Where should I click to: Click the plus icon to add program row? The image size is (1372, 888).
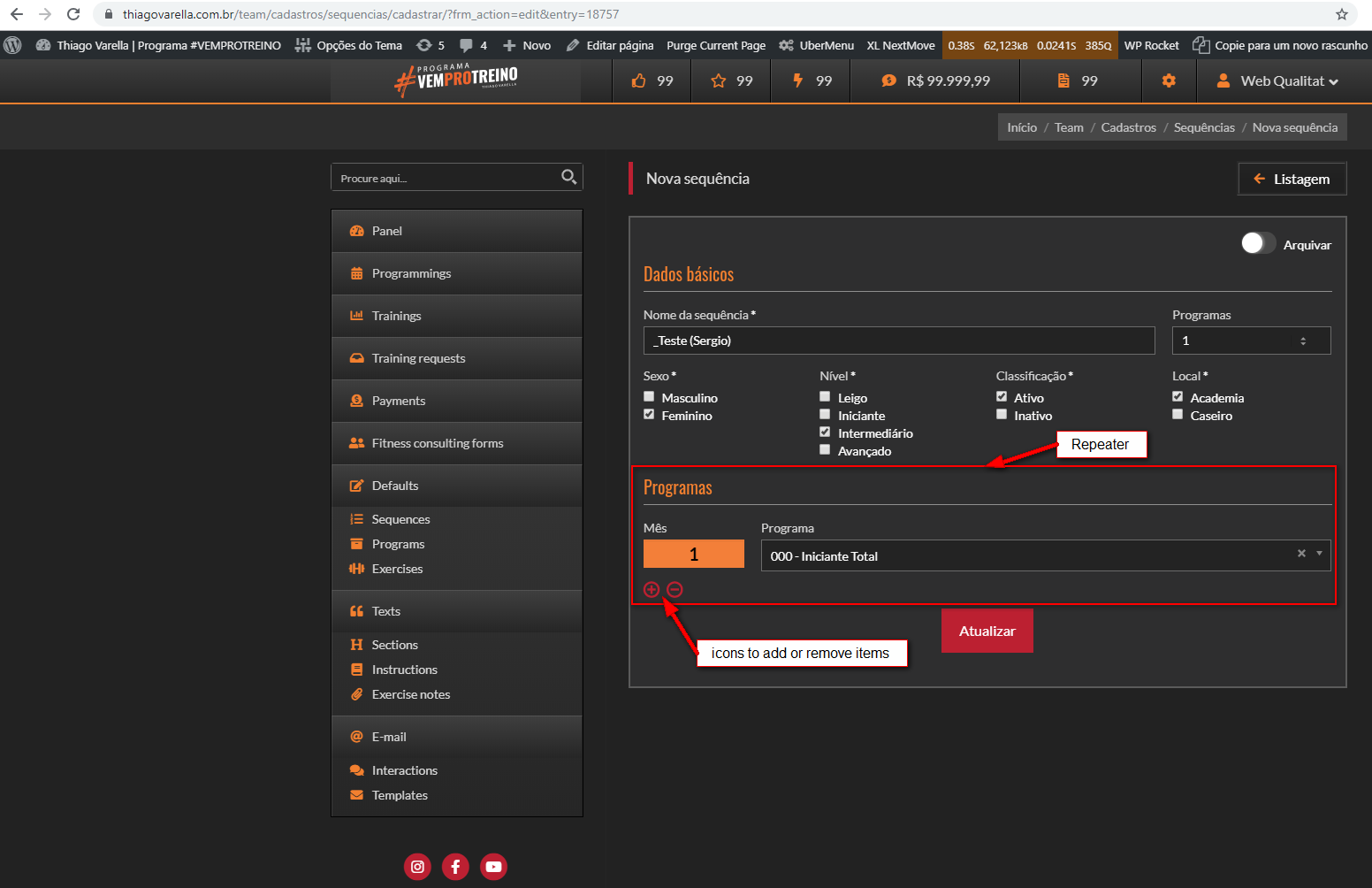tap(652, 590)
